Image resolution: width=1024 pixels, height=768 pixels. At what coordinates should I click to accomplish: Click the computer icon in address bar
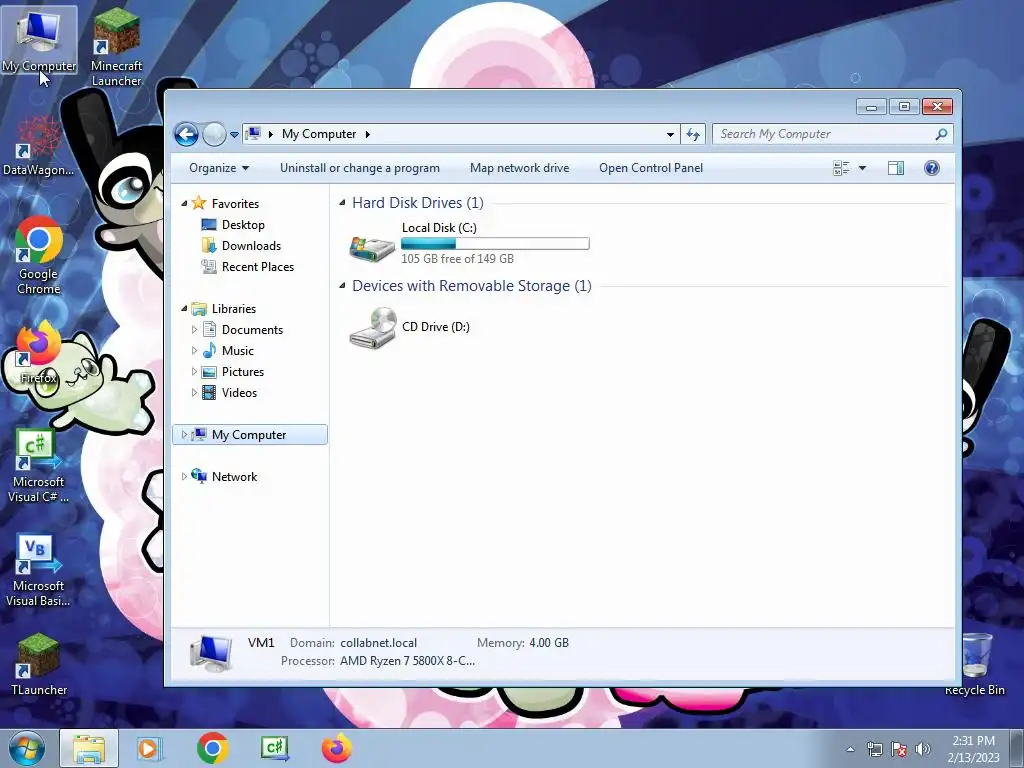[253, 134]
